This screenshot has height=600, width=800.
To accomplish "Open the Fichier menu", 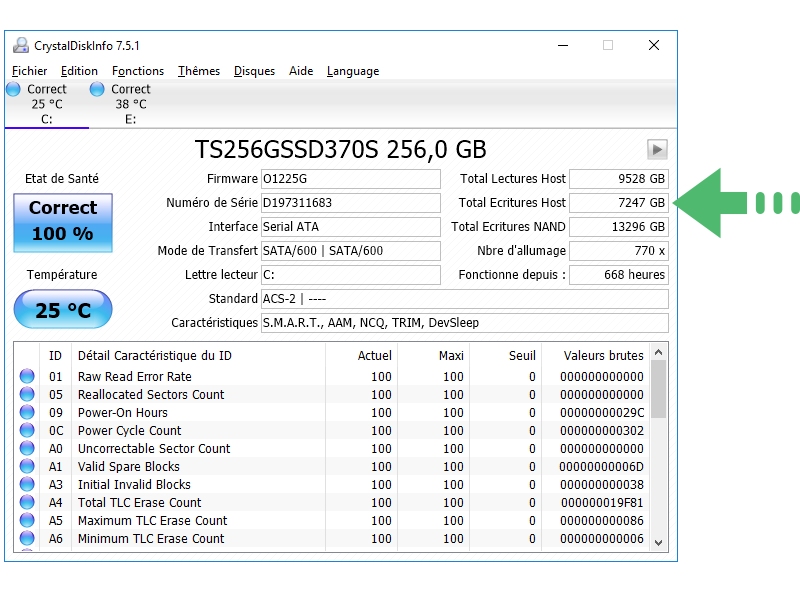I will click(x=30, y=71).
